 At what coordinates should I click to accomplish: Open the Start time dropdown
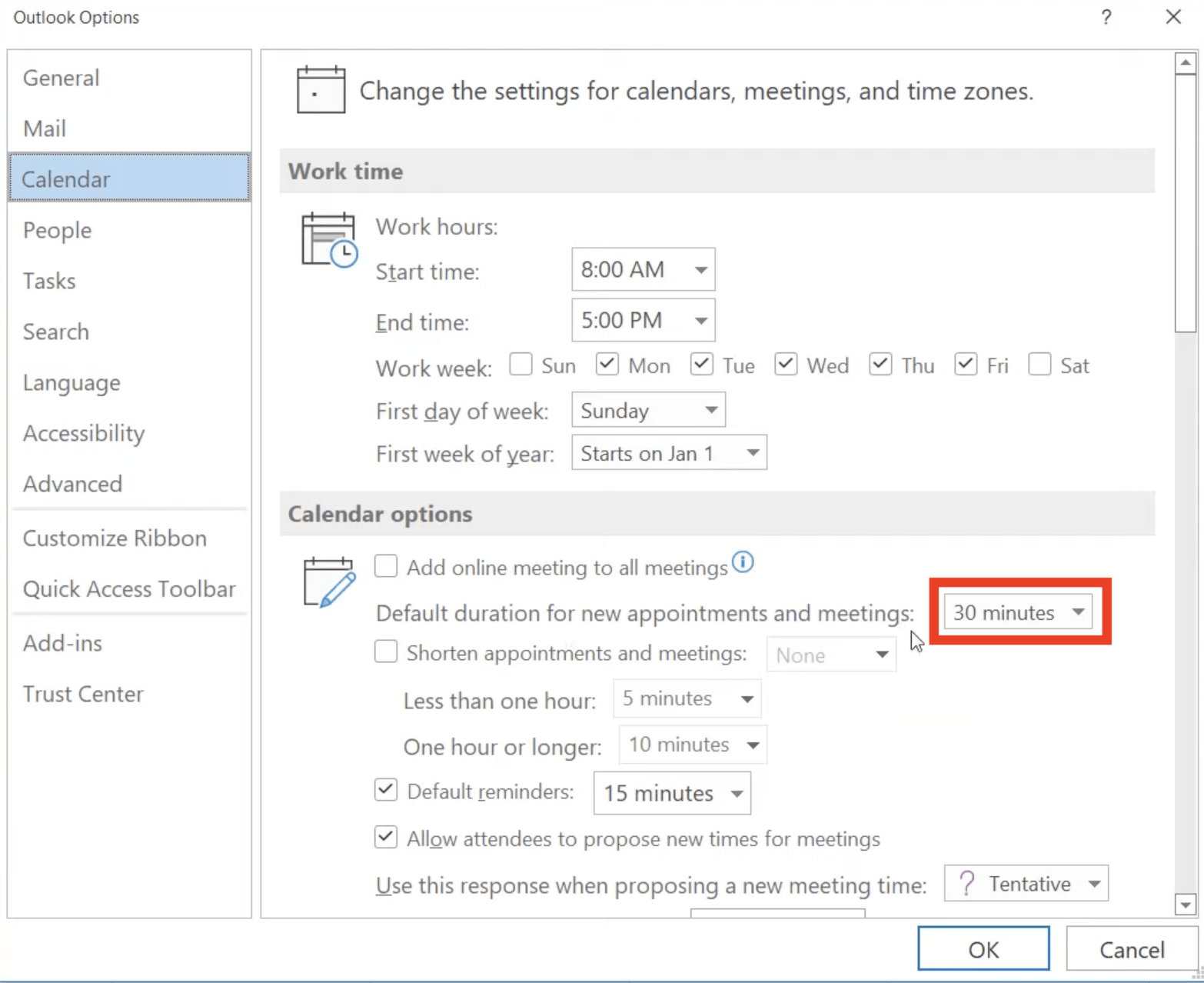[x=644, y=269]
